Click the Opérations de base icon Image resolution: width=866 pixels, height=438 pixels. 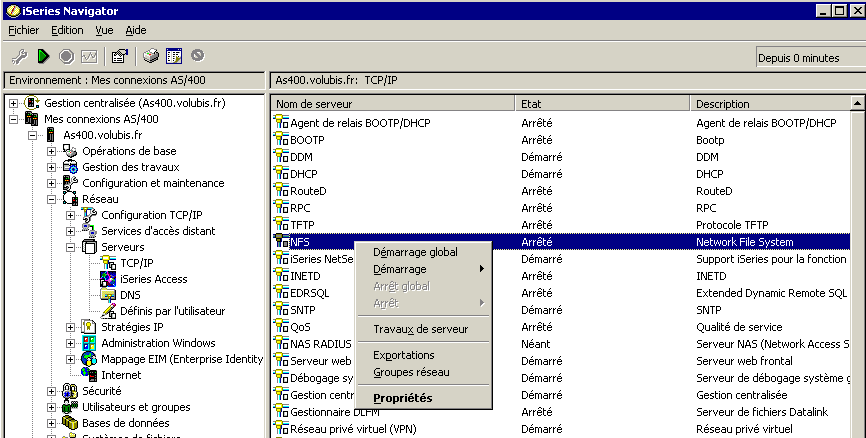pos(70,151)
